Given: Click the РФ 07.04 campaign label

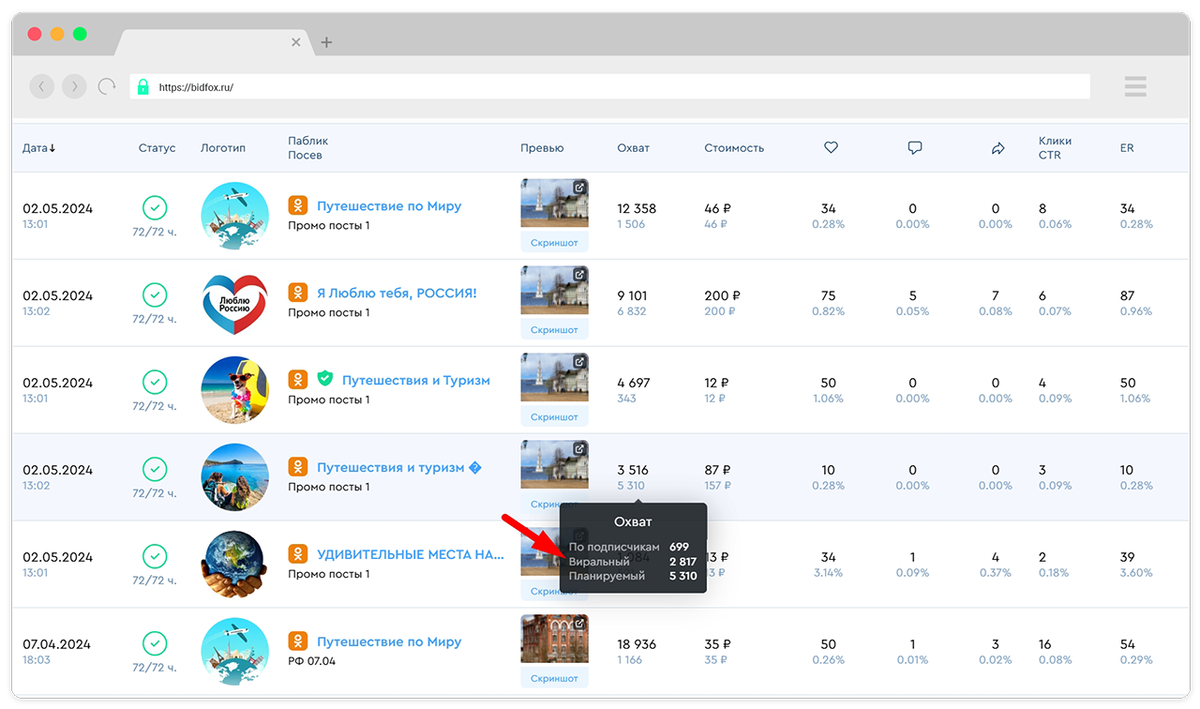Looking at the screenshot, I should click(312, 661).
